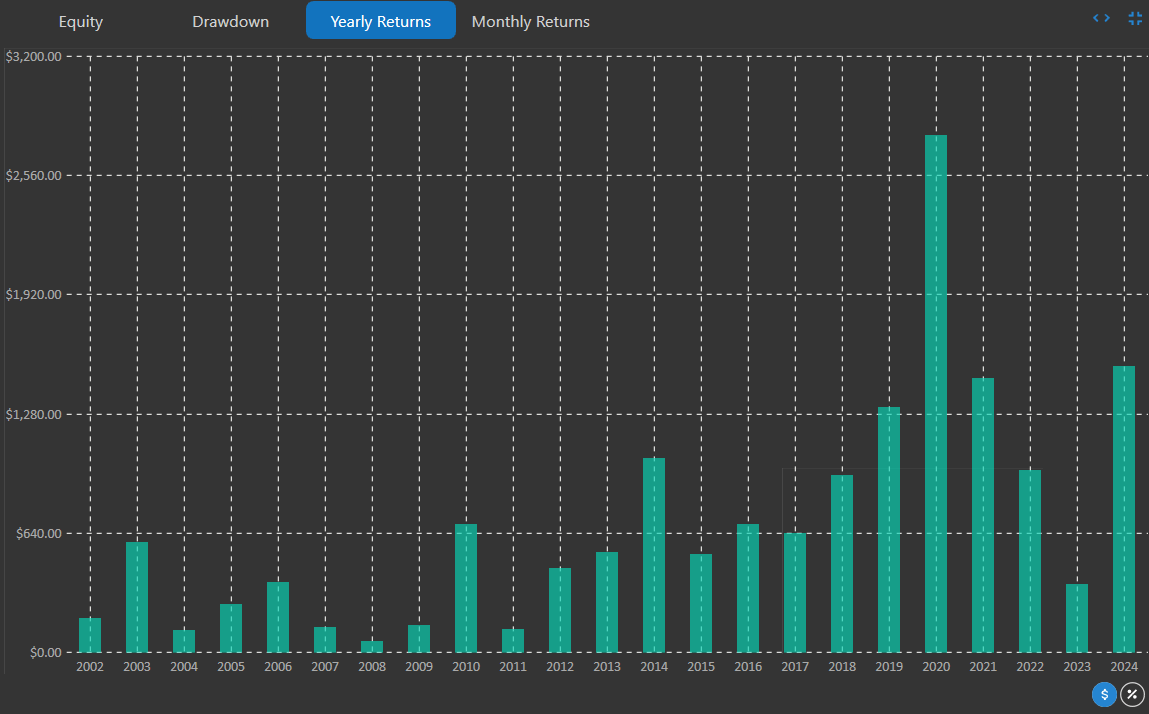Switch chart to dollar values
The image size is (1149, 714).
1104,693
